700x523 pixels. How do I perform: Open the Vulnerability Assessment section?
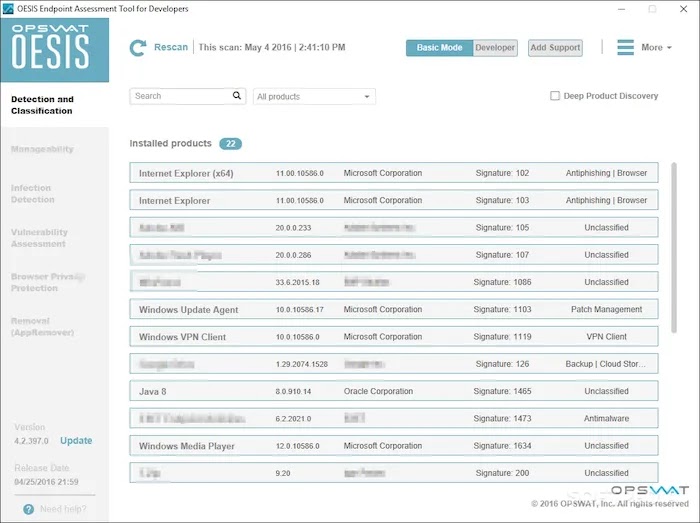pos(39,238)
